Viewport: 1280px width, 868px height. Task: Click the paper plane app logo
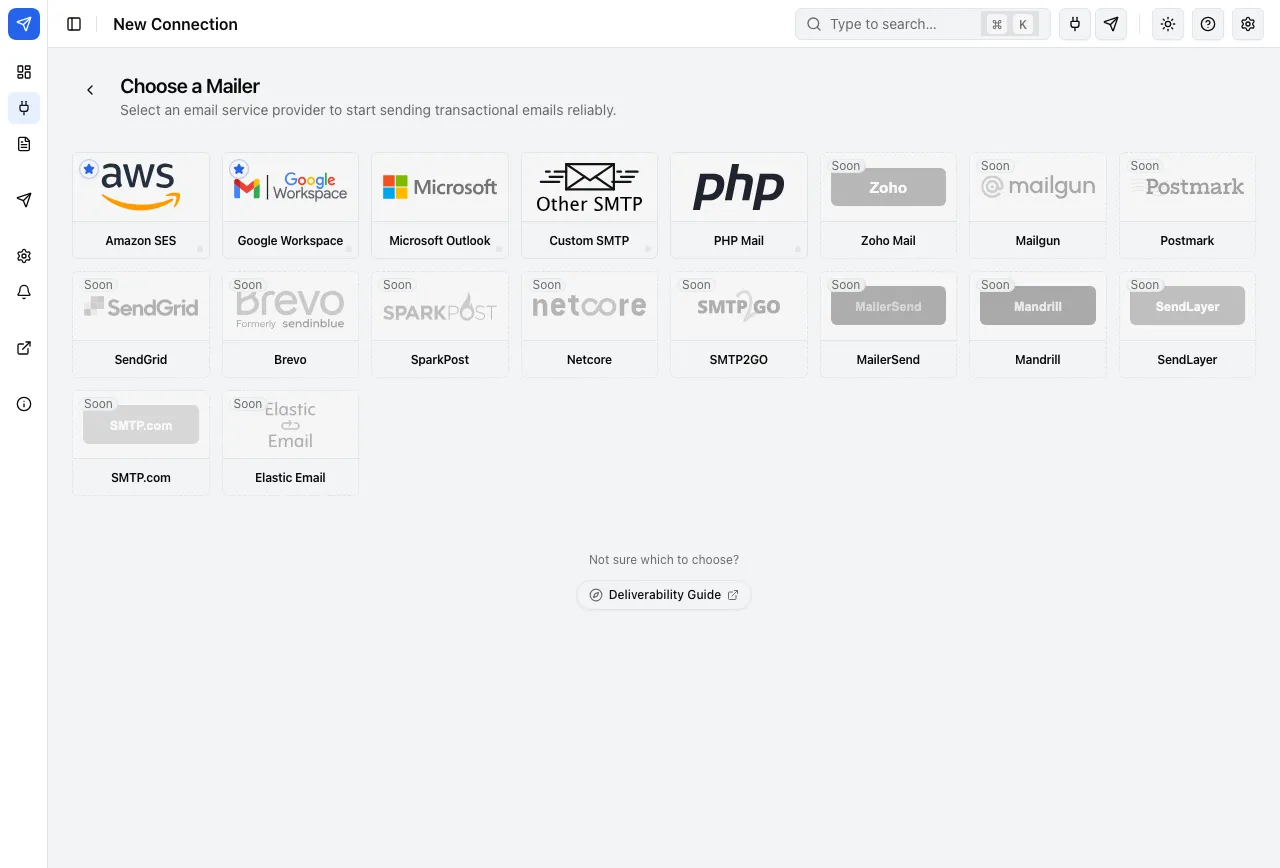24,24
